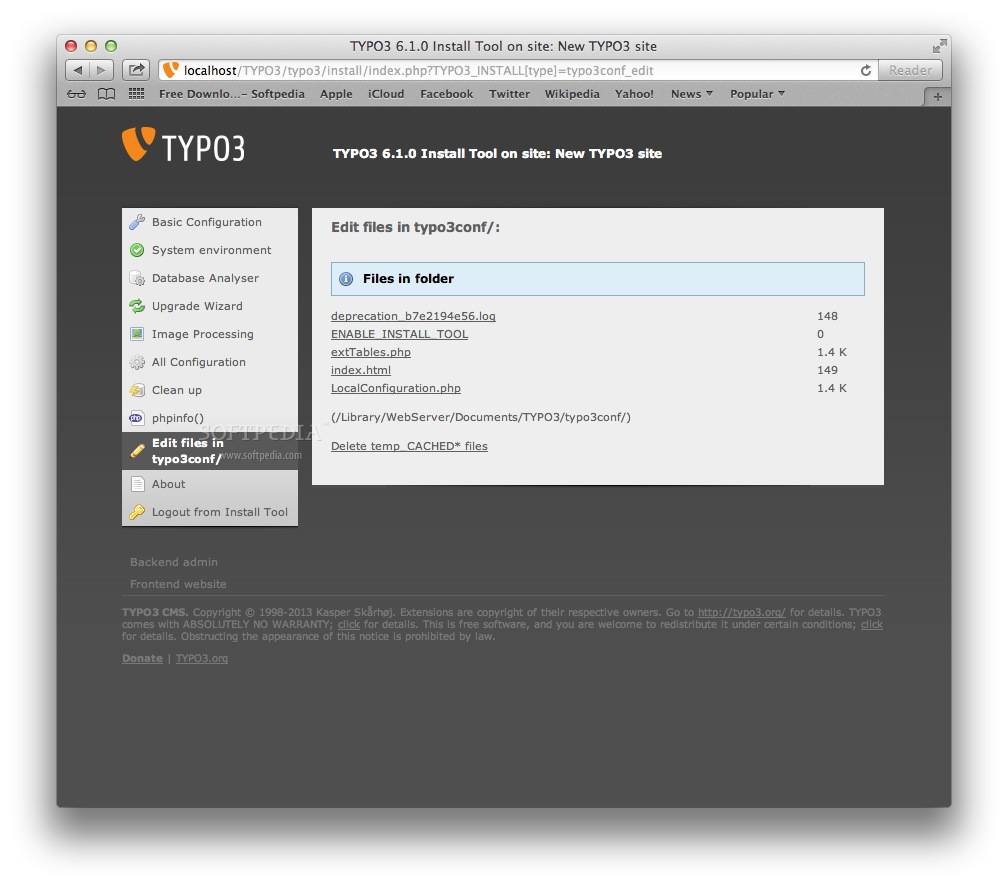Open the Apple bookmark
Image resolution: width=1008 pixels, height=886 pixels.
pos(336,94)
